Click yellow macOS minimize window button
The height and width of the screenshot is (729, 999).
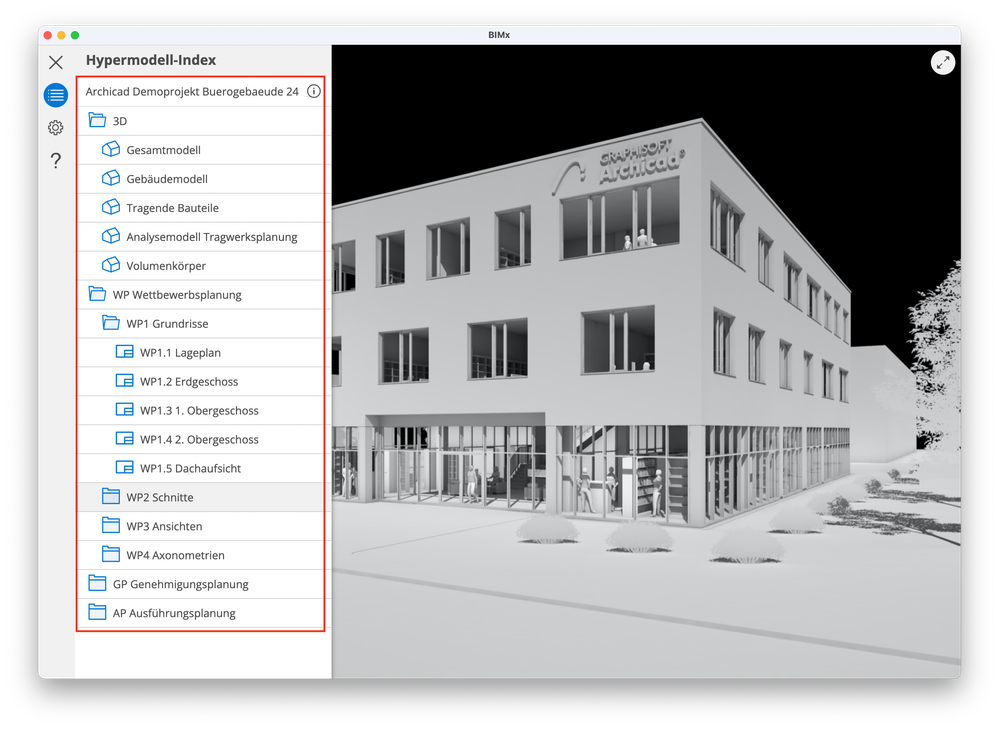[x=61, y=35]
